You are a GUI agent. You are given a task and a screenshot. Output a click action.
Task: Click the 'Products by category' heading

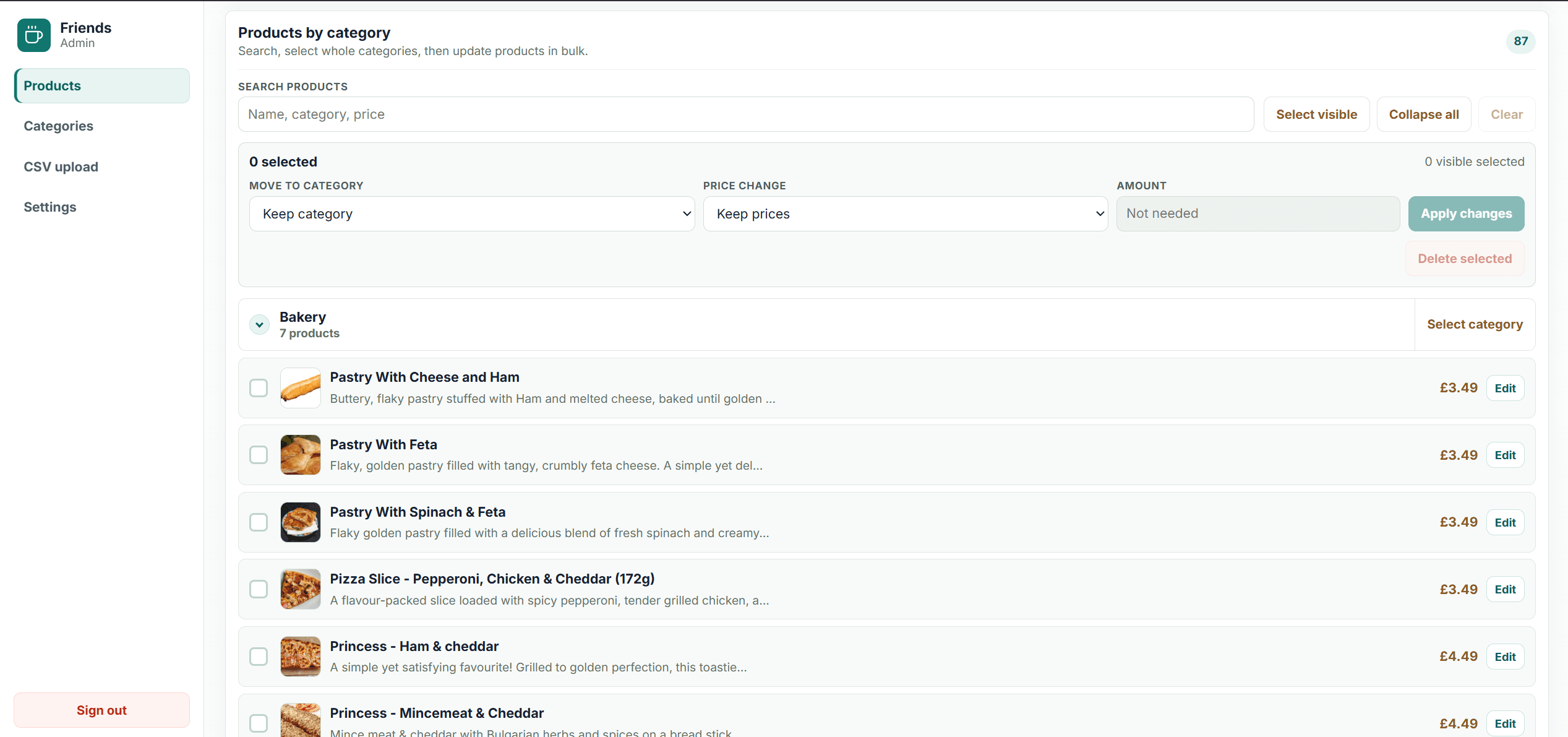pyautogui.click(x=314, y=33)
